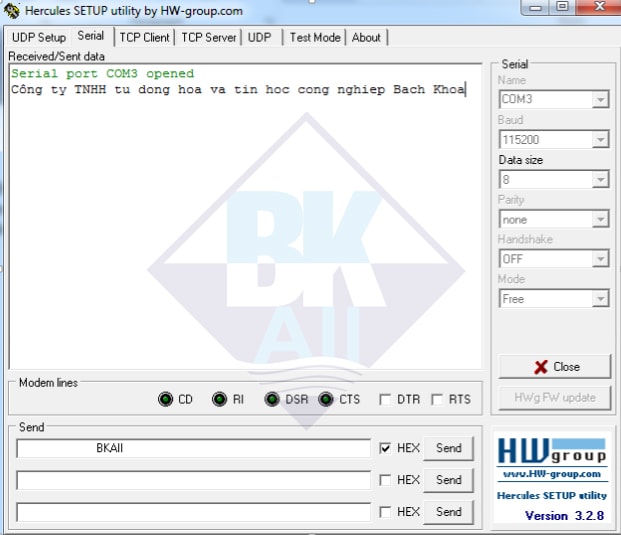Open the UDP tab
Screen dimensions: 621x535
tap(260, 38)
